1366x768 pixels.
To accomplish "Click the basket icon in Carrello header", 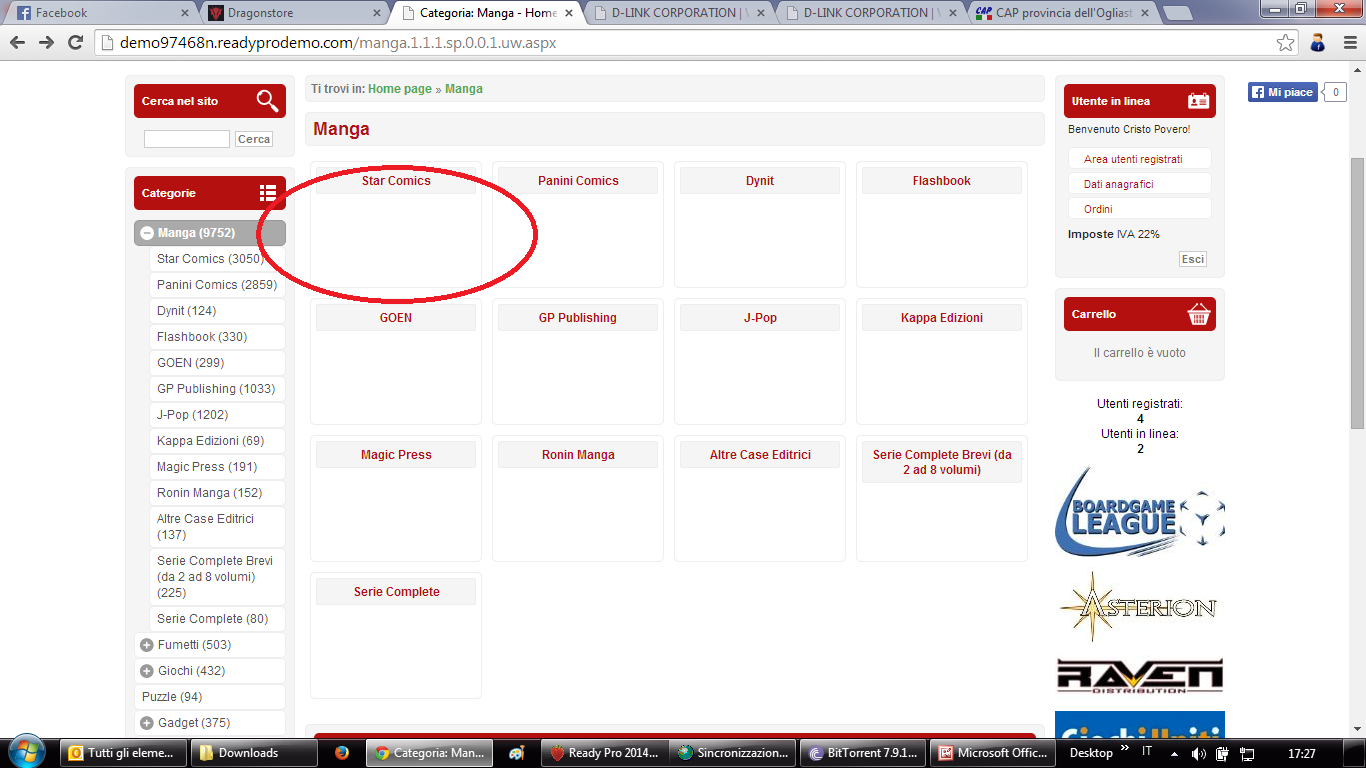I will click(x=1198, y=314).
